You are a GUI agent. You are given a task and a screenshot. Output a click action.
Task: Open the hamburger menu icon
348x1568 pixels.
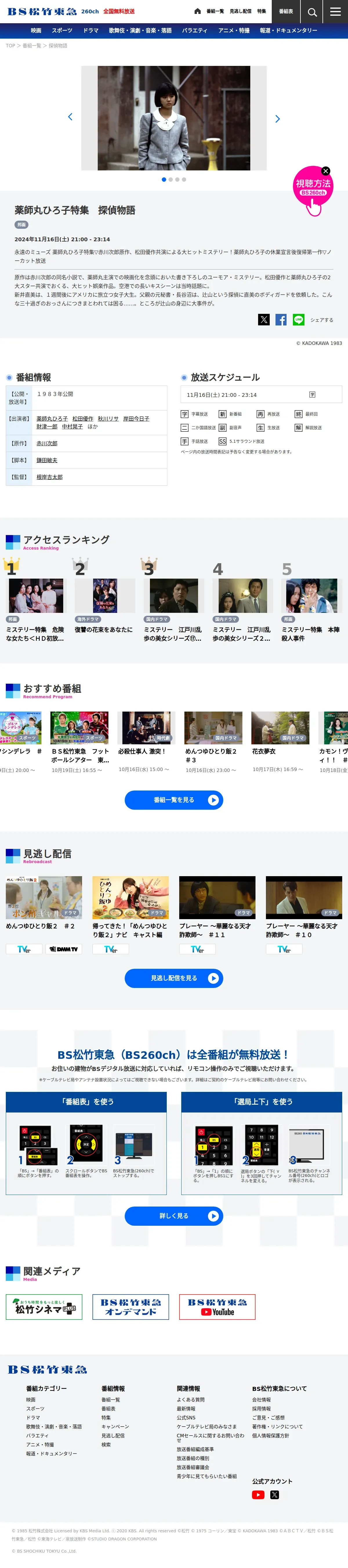coord(335,12)
